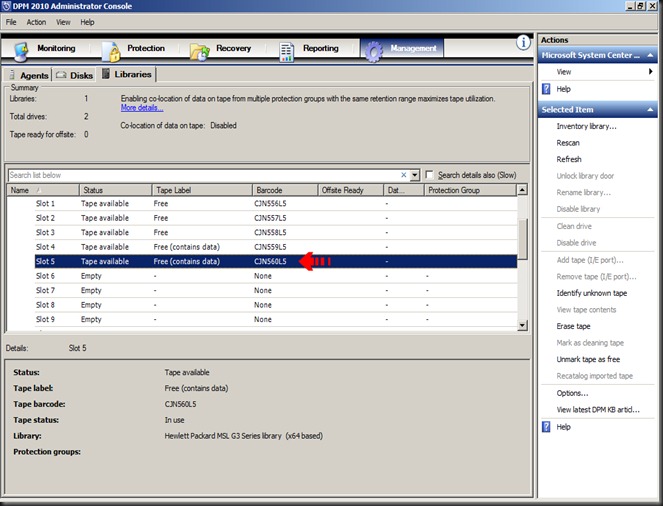The width and height of the screenshot is (663, 506).
Task: Switch to the Agents tab
Action: tap(28, 75)
